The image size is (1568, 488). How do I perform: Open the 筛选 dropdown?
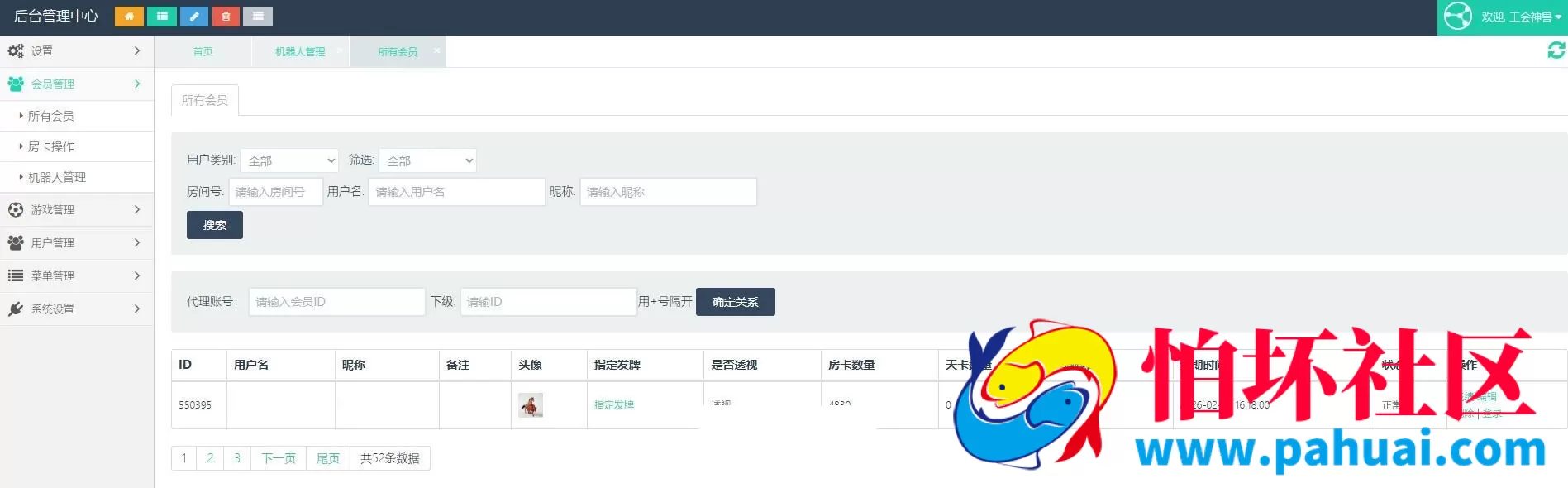[x=427, y=160]
